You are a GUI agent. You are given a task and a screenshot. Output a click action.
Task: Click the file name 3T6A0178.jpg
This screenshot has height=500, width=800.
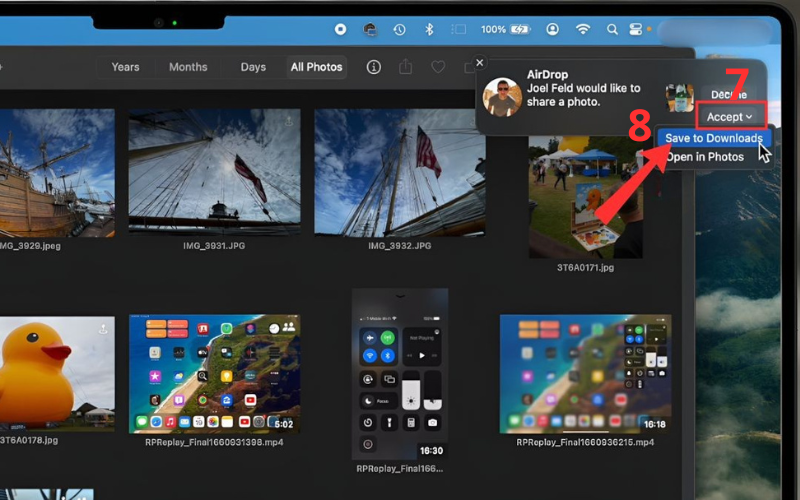point(30,440)
